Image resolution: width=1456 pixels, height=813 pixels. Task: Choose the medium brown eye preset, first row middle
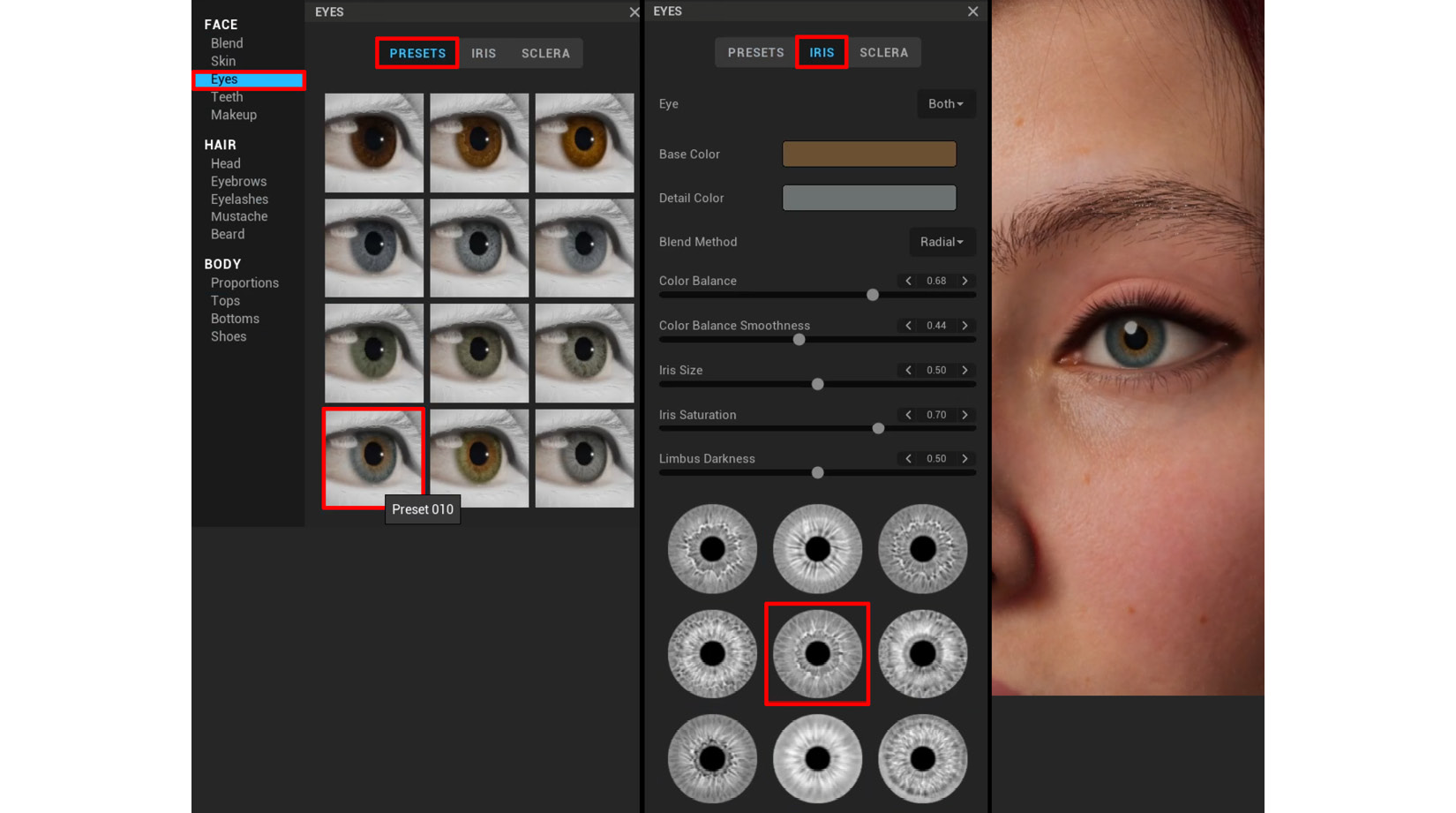pos(479,143)
